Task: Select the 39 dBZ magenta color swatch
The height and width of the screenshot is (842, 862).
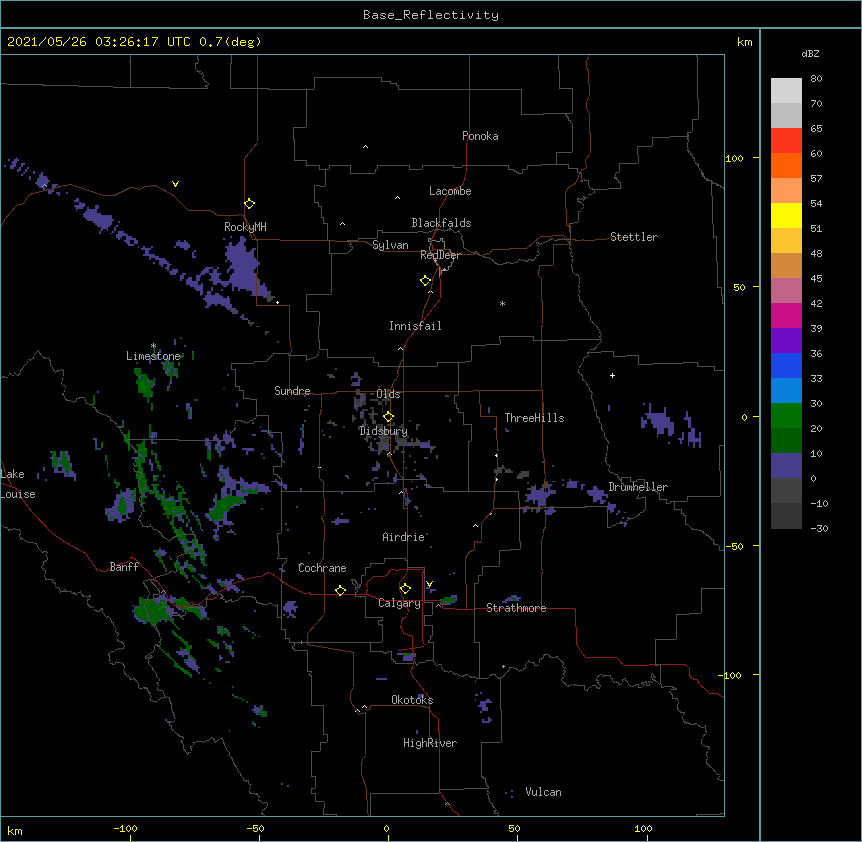Action: [786, 315]
